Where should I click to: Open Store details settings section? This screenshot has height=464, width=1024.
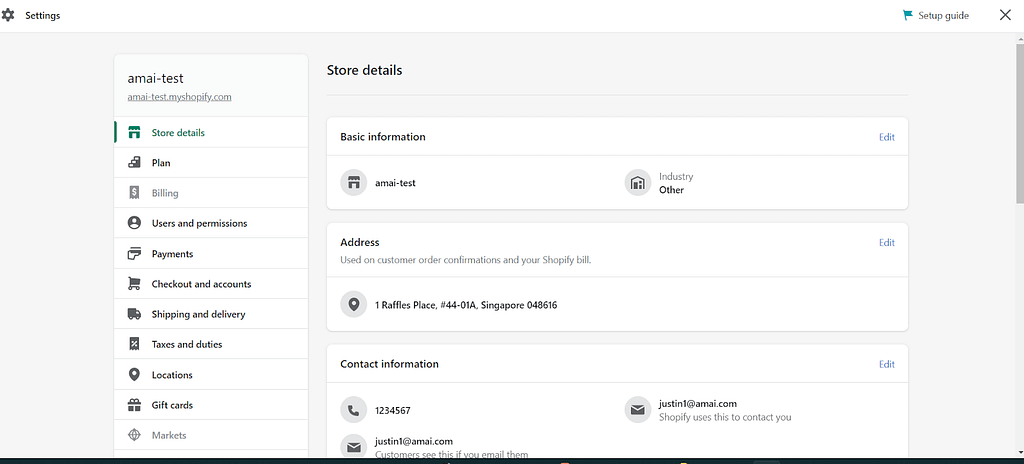[x=211, y=133]
